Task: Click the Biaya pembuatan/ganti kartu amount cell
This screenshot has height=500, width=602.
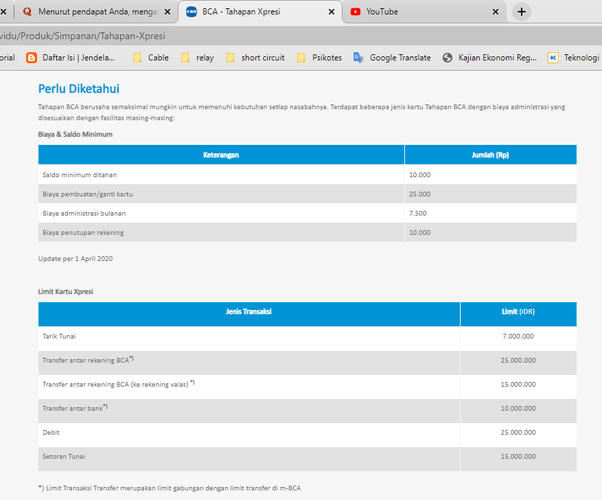Action: click(490, 194)
